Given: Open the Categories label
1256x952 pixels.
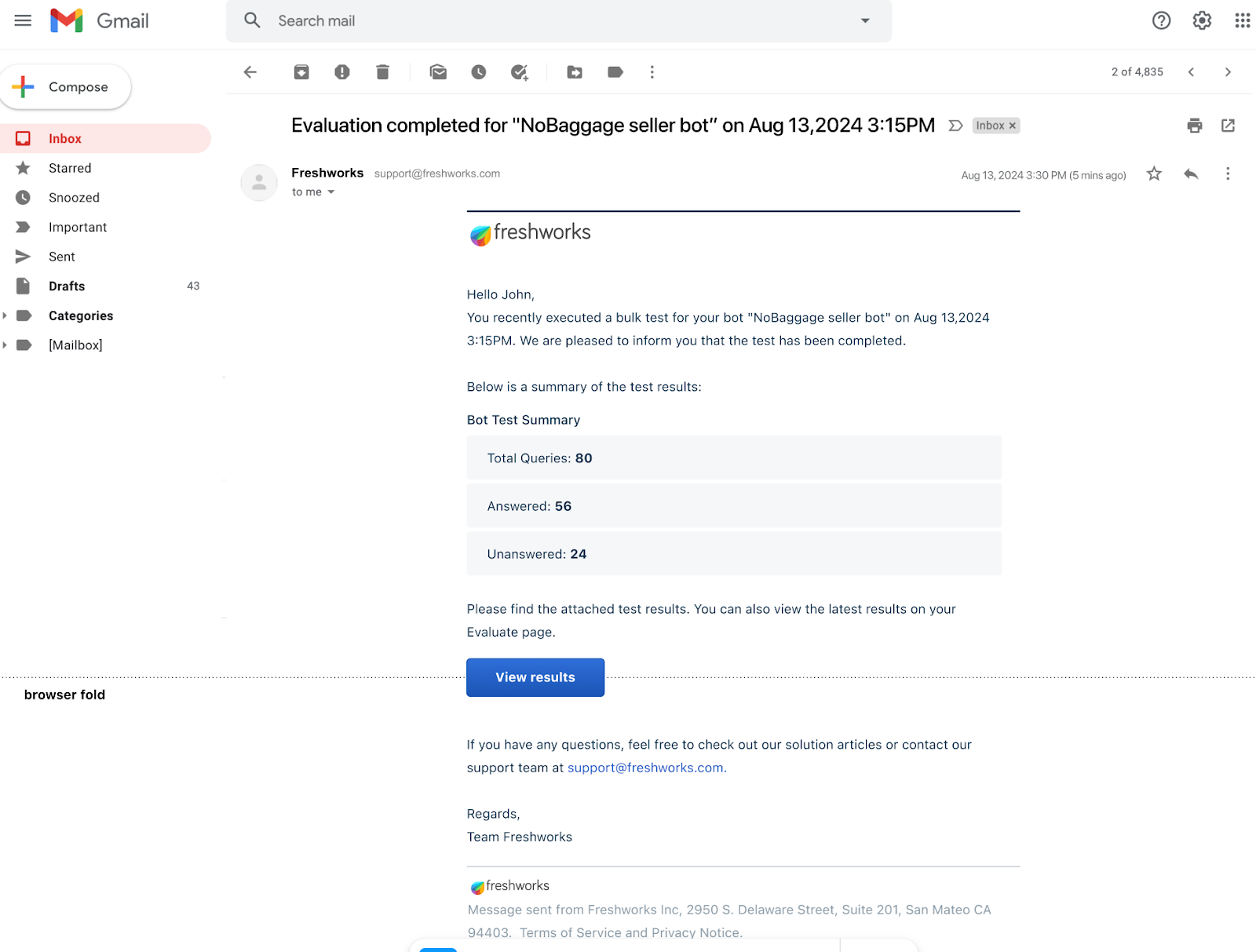Looking at the screenshot, I should point(81,316).
